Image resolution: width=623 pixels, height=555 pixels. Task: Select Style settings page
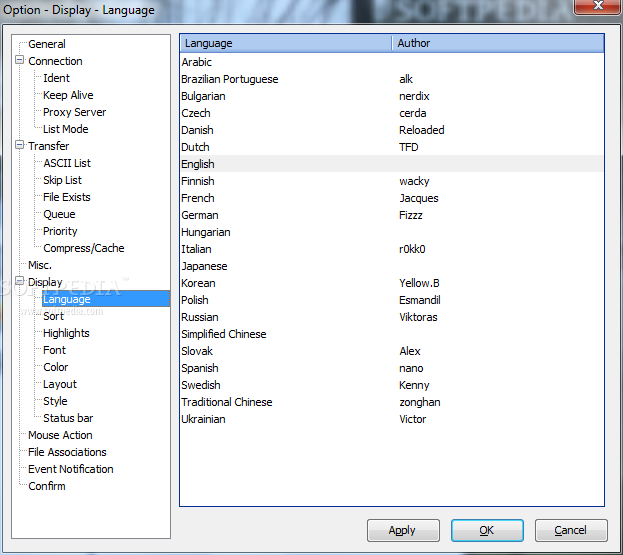[x=55, y=401]
